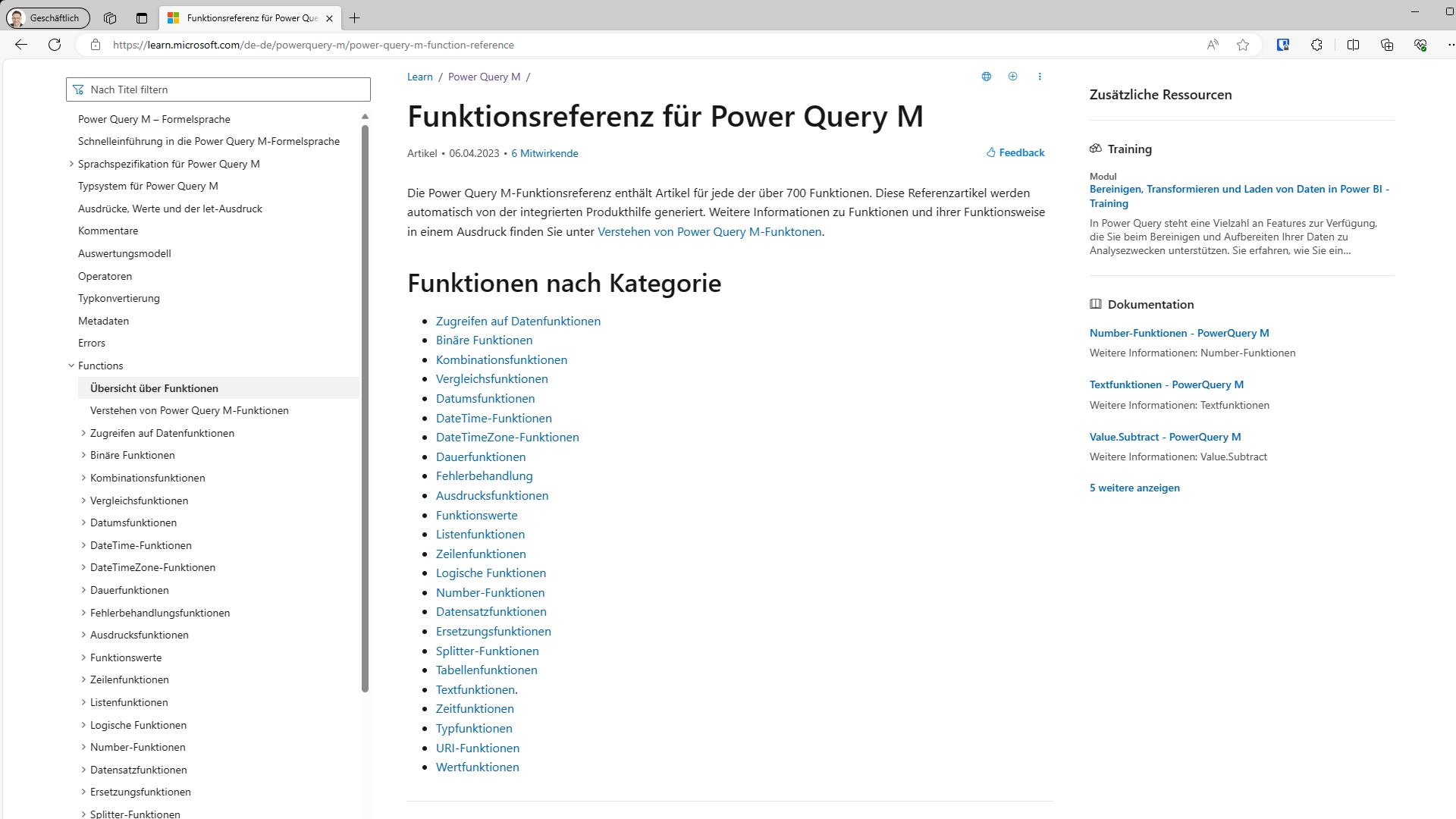Image resolution: width=1456 pixels, height=819 pixels.
Task: Click the Power Query M breadcrumb link
Action: [x=484, y=77]
